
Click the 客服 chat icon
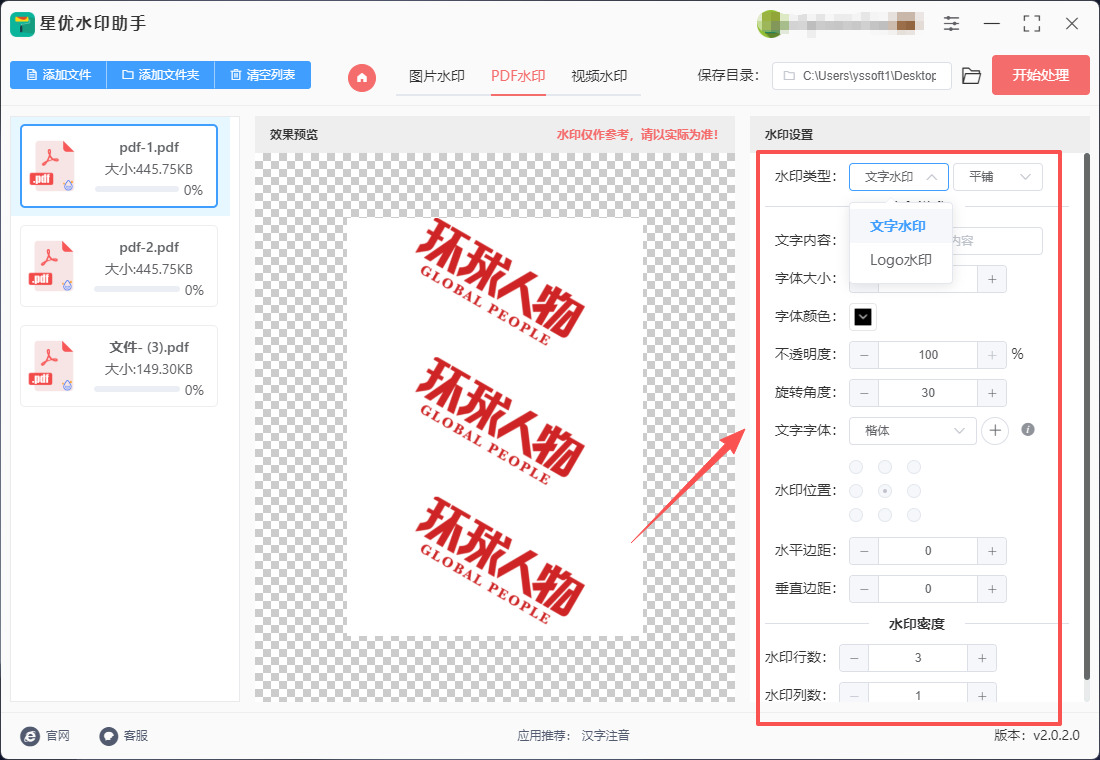coord(108,735)
